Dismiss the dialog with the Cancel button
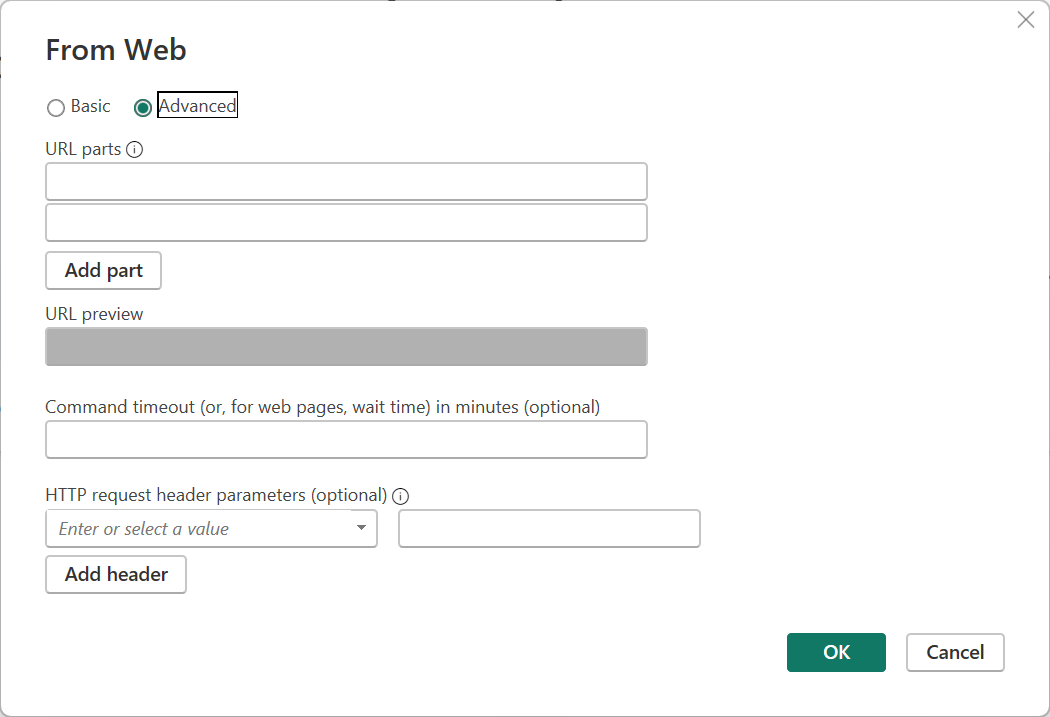Viewport: 1050px width, 717px height. pyautogui.click(x=955, y=652)
